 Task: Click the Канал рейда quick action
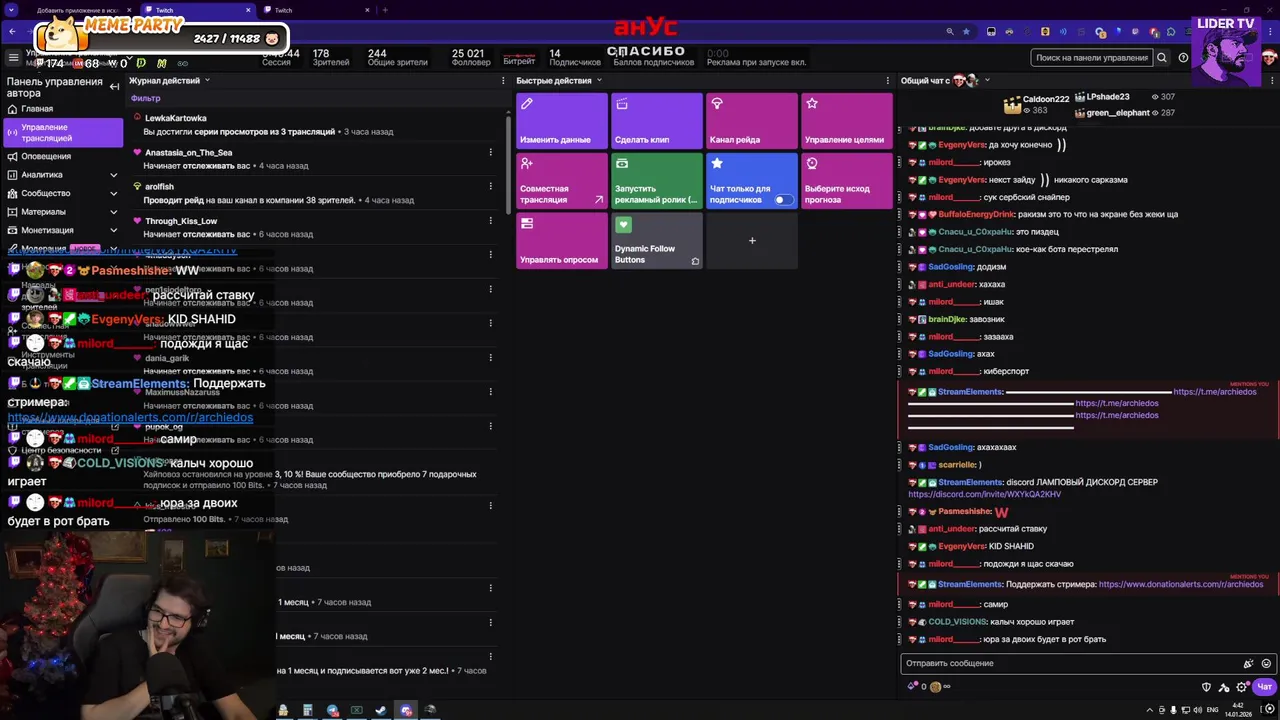pos(751,121)
